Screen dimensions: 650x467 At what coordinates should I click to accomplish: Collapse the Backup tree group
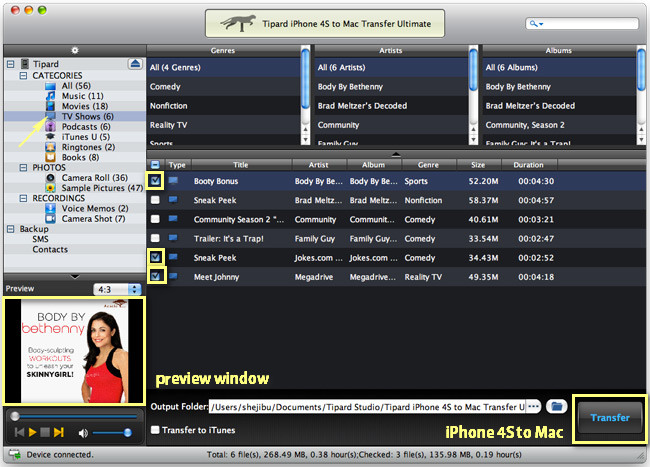11,229
